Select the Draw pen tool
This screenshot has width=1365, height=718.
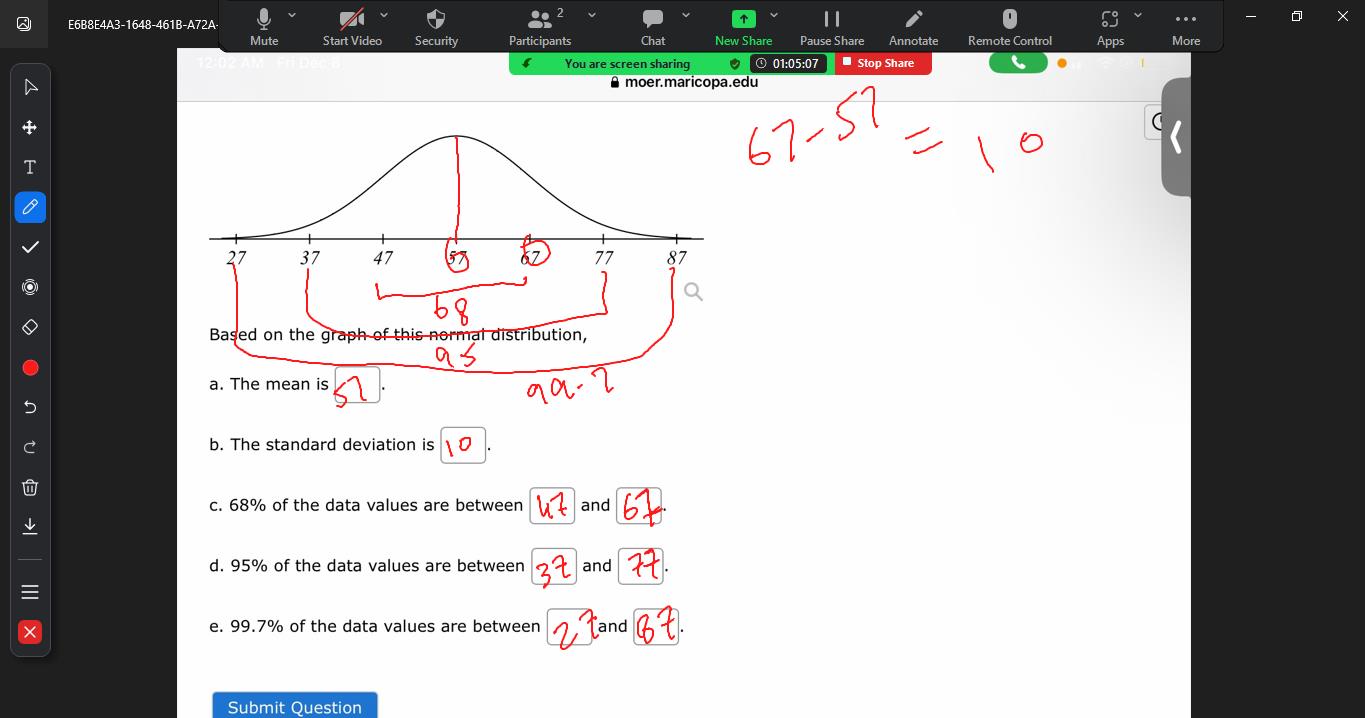pyautogui.click(x=30, y=207)
